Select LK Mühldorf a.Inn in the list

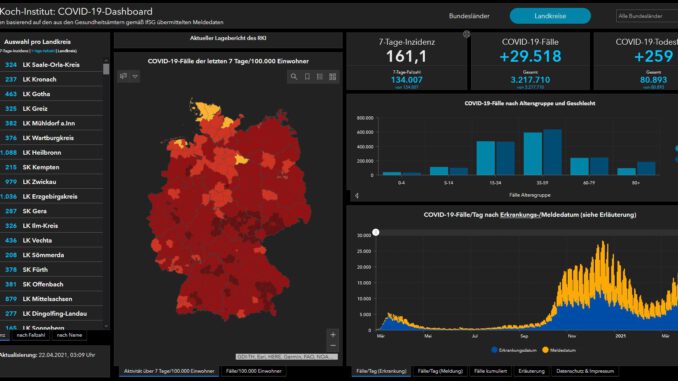click(x=51, y=123)
